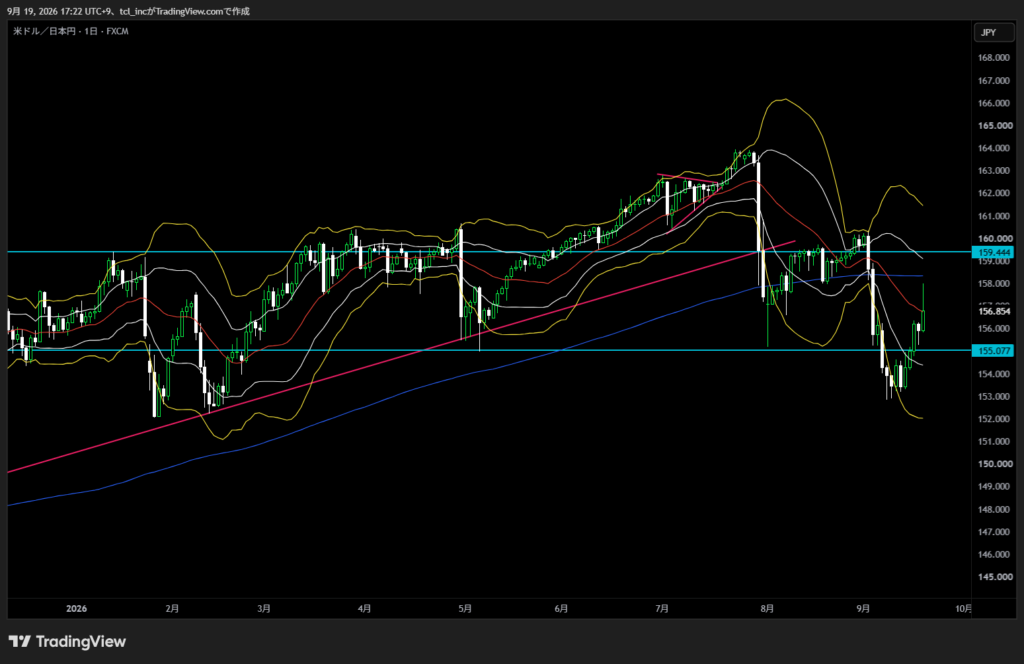The width and height of the screenshot is (1024, 664).
Task: Click the TradingView logo icon
Action: click(x=20, y=641)
